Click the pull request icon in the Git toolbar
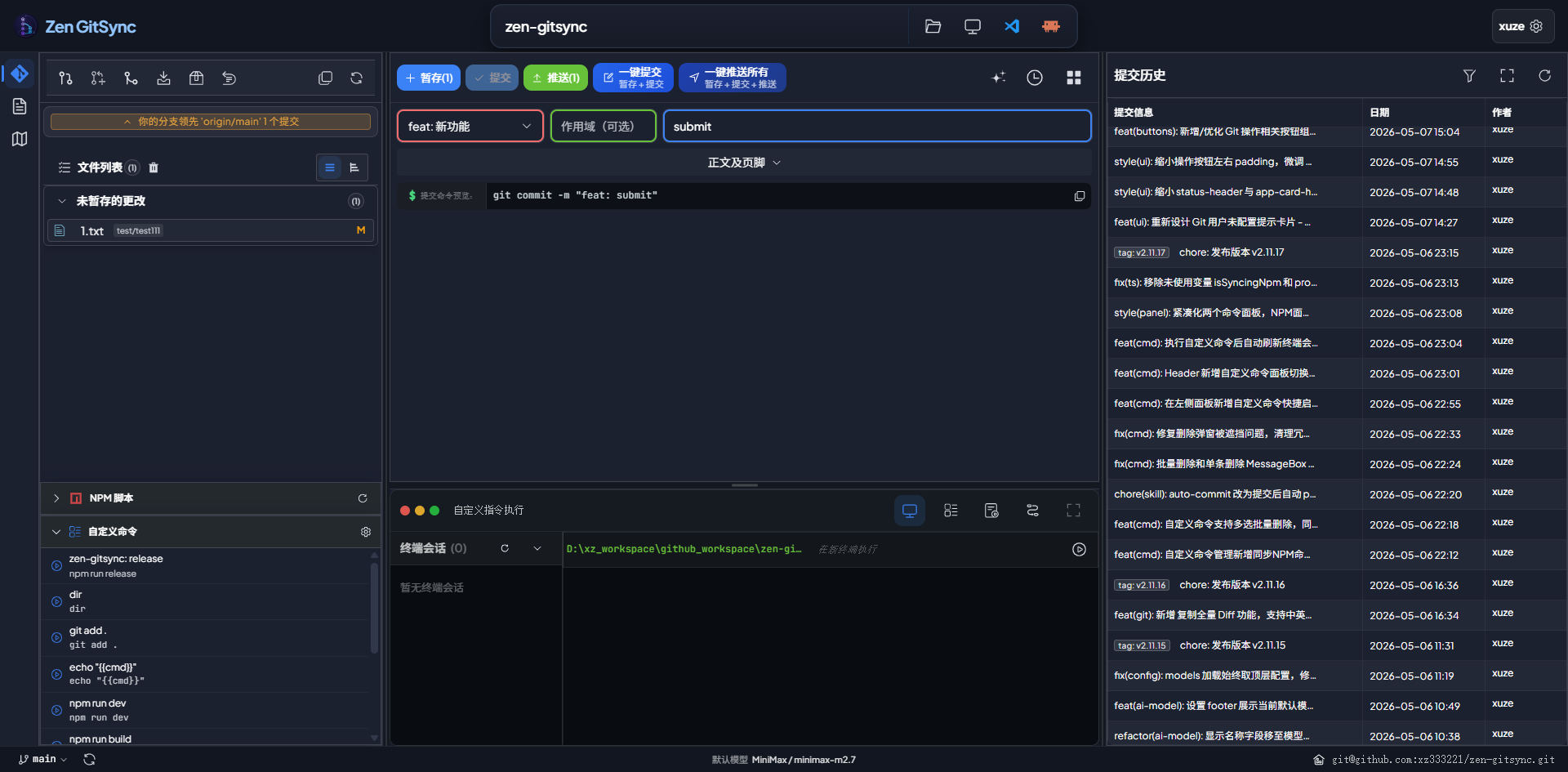This screenshot has height=772, width=1568. tap(66, 78)
